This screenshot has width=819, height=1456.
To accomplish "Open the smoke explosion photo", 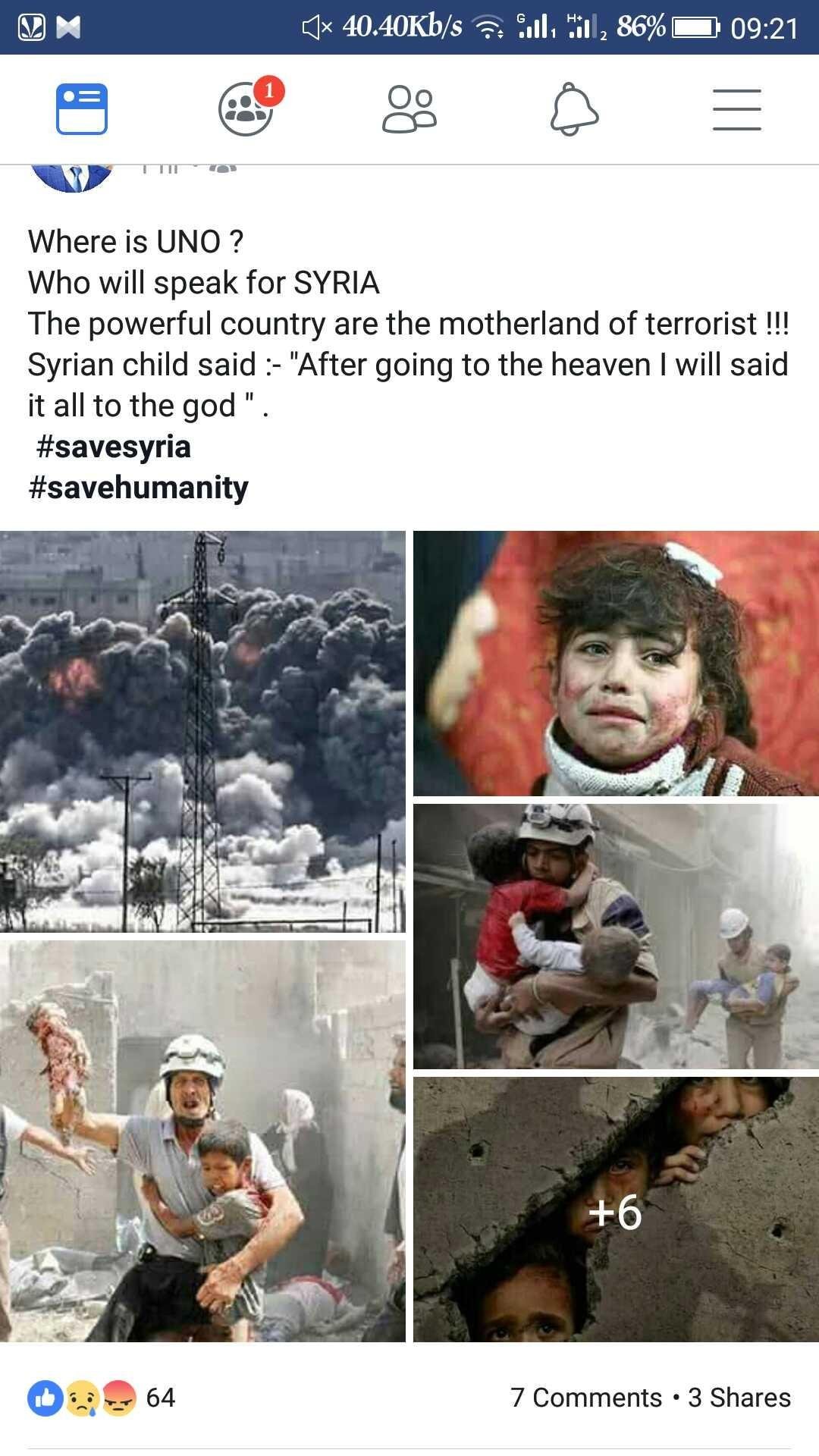I will [x=202, y=731].
